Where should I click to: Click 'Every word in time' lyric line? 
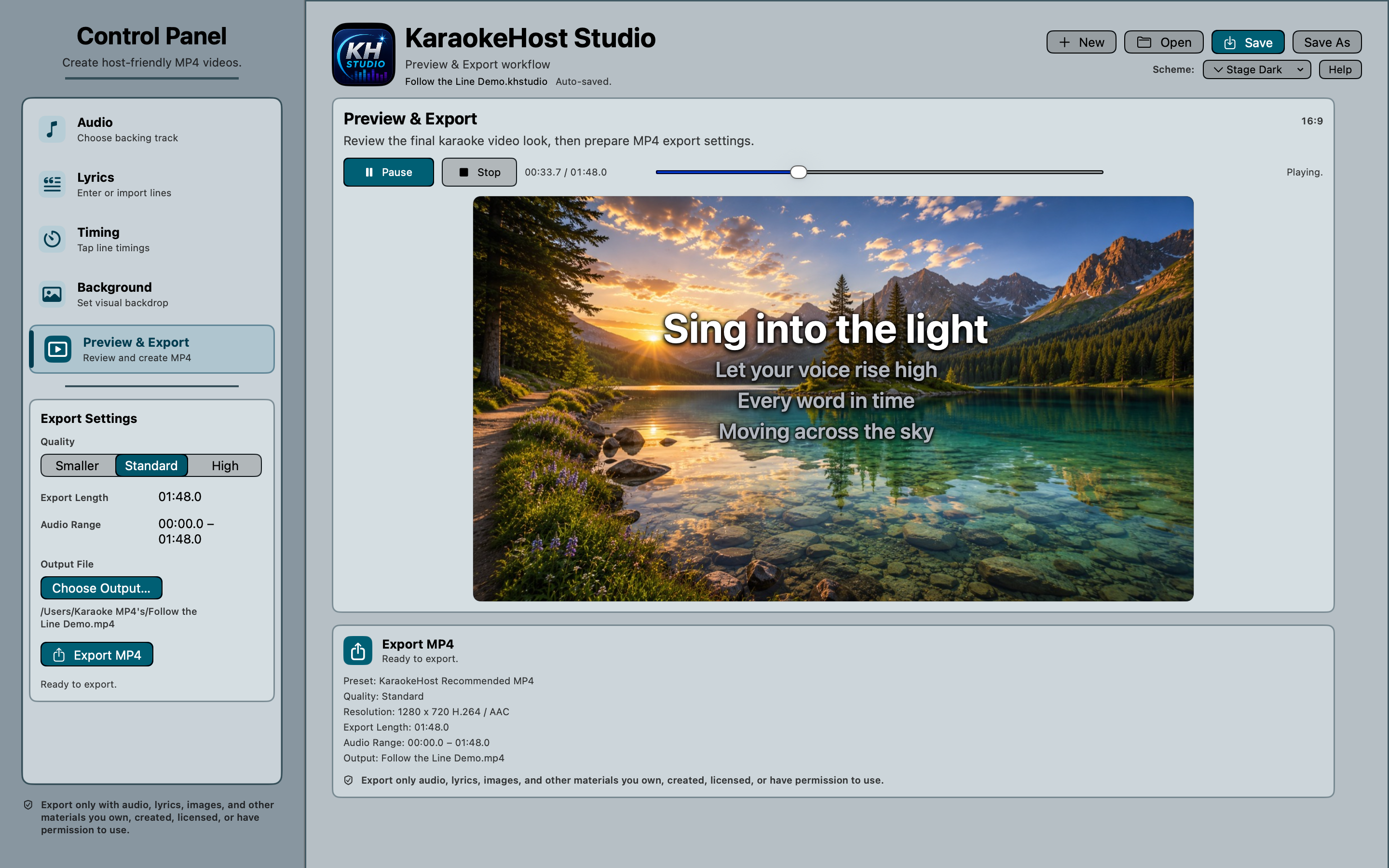[x=826, y=401]
